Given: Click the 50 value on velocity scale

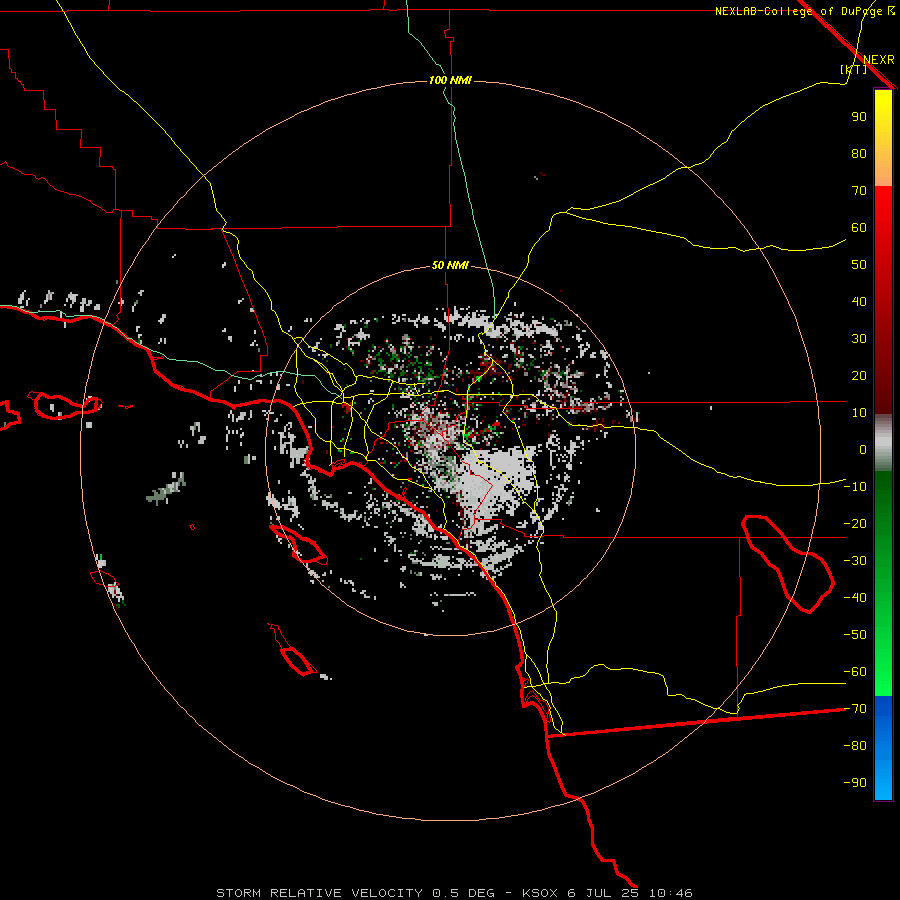Looking at the screenshot, I should coord(859,265).
